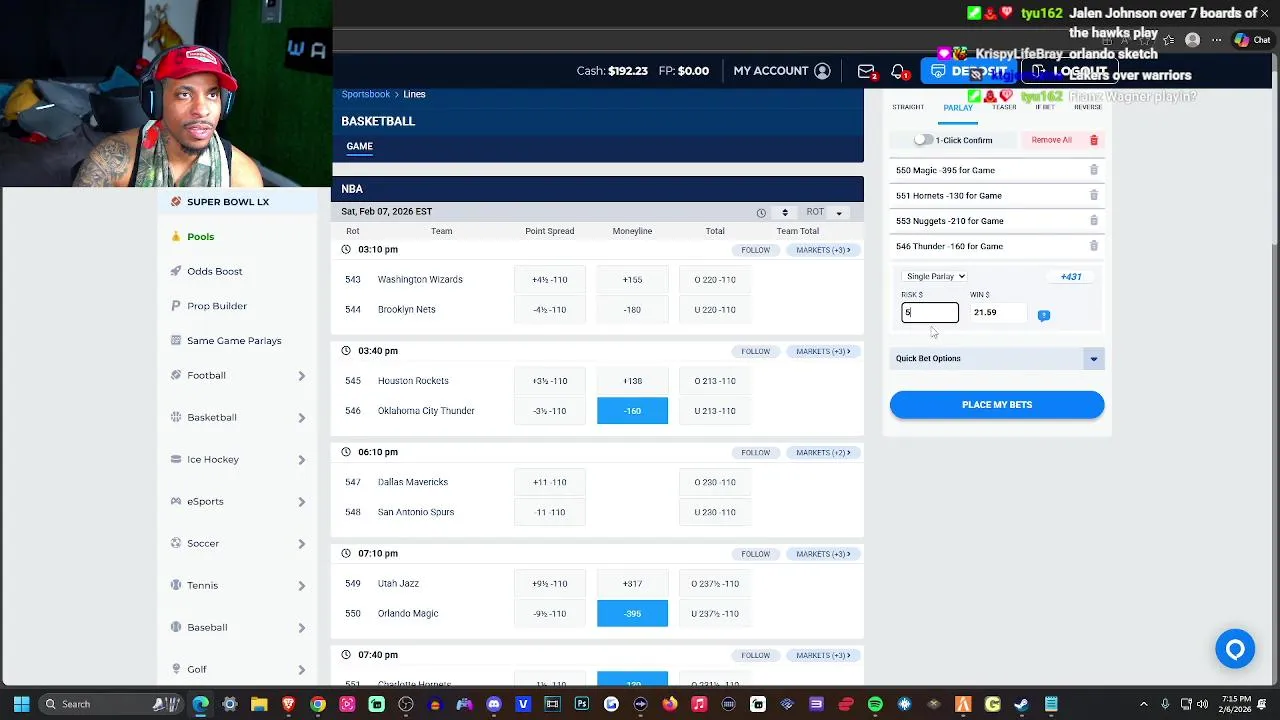Click the Odds Boost sidebar icon
This screenshot has width=1280, height=720.
176,271
